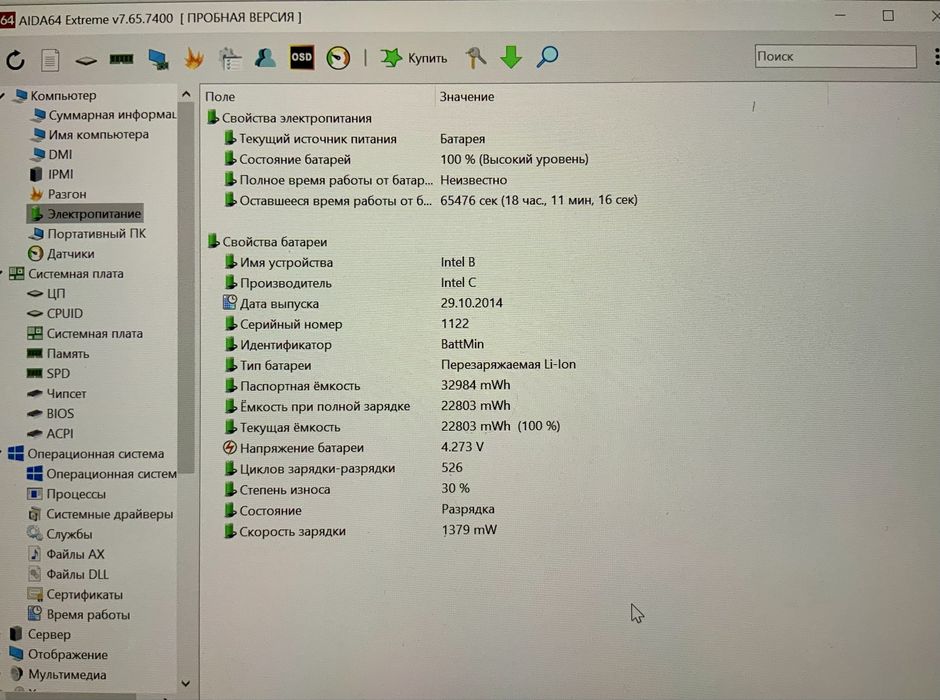Screen dimensions: 940x700
Task: Select Циклов зарядки-разрядки row
Action: [344, 469]
